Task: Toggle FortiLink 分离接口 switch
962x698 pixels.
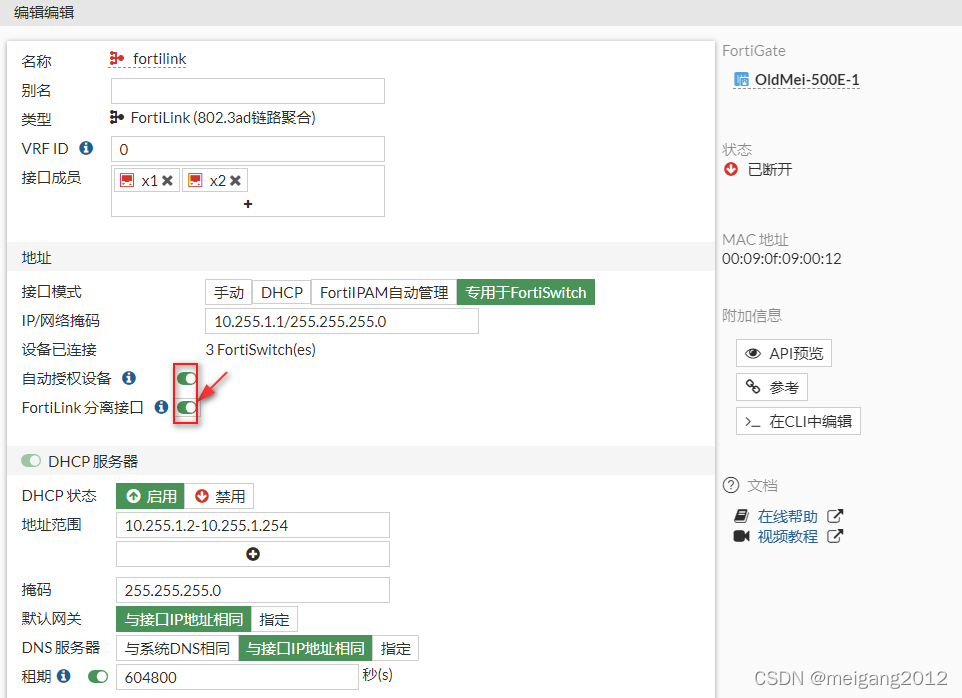Action: pos(187,407)
